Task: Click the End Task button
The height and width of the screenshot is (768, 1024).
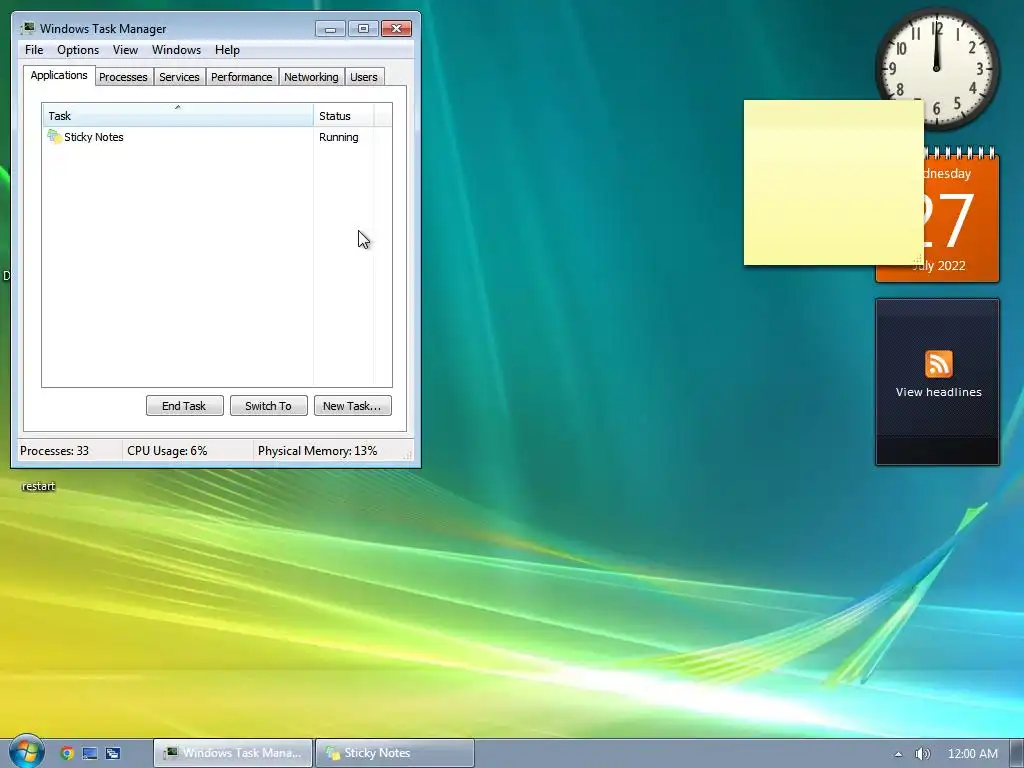Action: [184, 406]
